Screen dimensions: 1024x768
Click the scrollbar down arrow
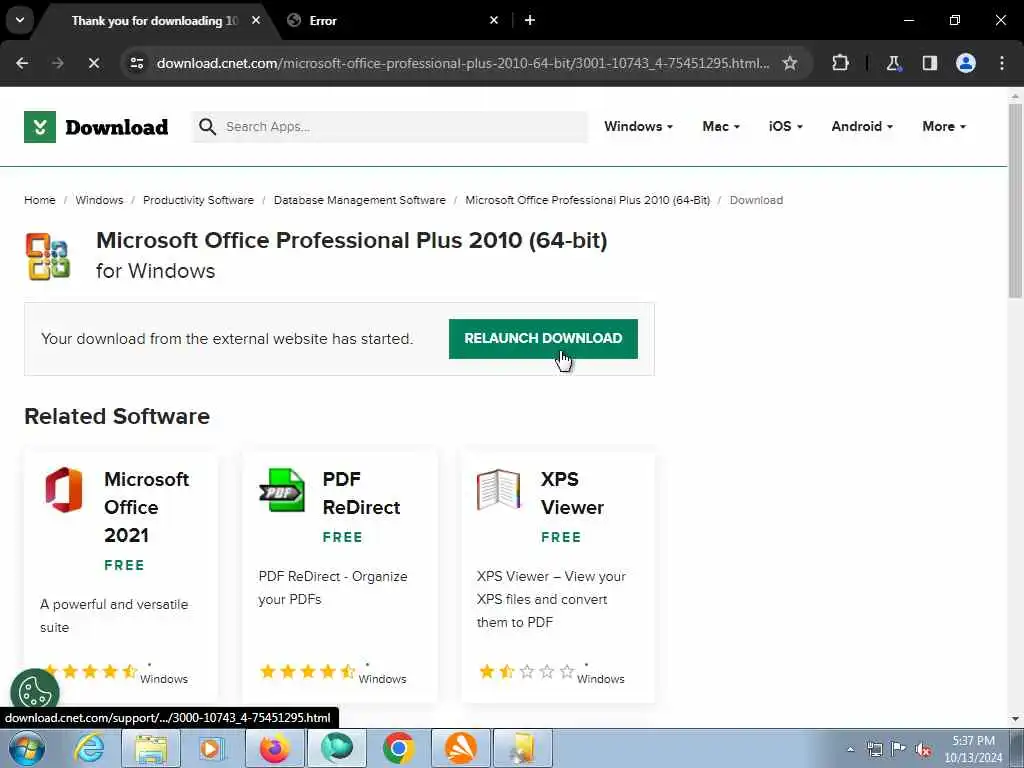point(1015,718)
